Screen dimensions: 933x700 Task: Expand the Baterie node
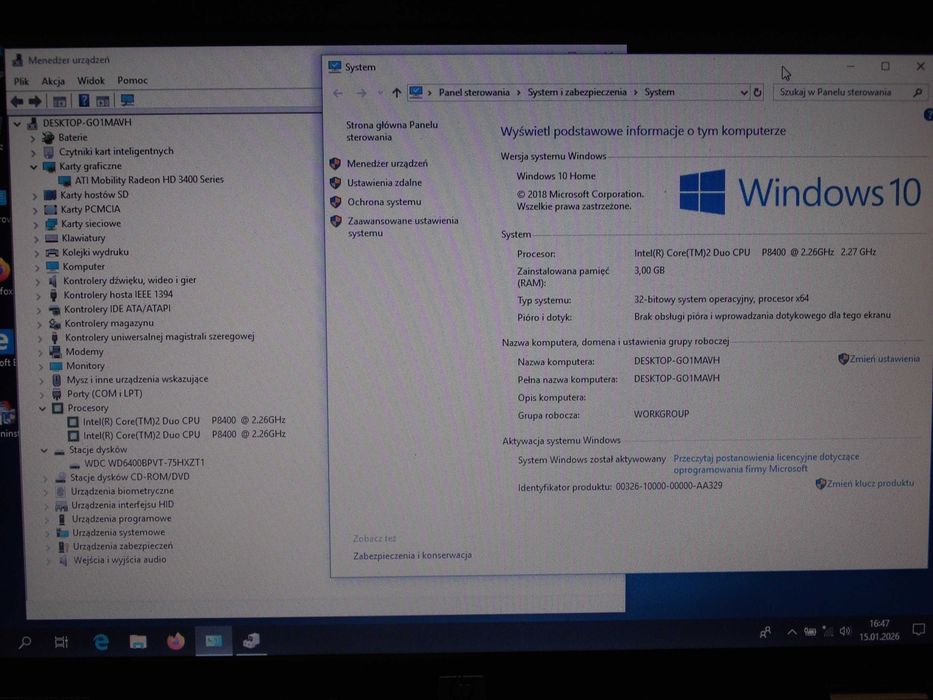[33, 138]
